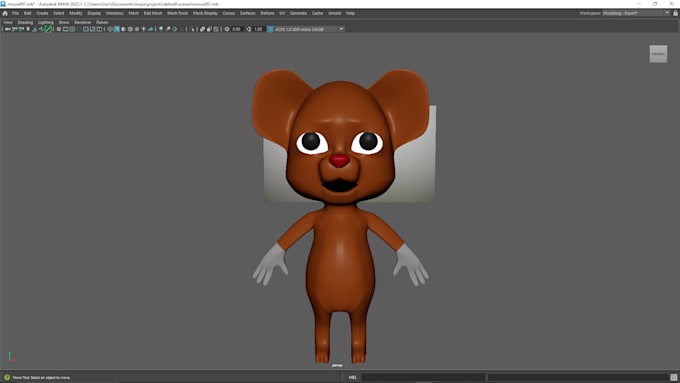This screenshot has width=680, height=383.
Task: Click the Isolate Select icon
Action: click(192, 29)
